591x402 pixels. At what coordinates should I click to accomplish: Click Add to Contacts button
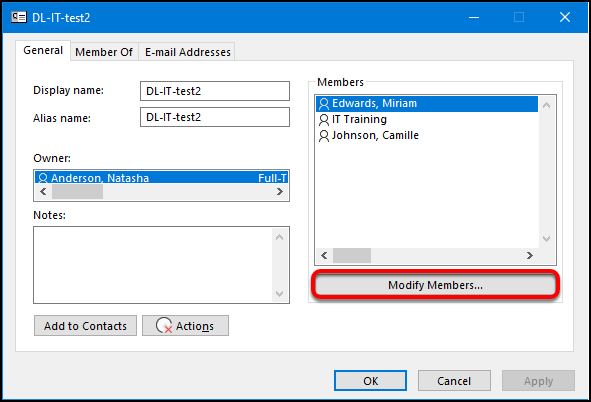[x=86, y=326]
